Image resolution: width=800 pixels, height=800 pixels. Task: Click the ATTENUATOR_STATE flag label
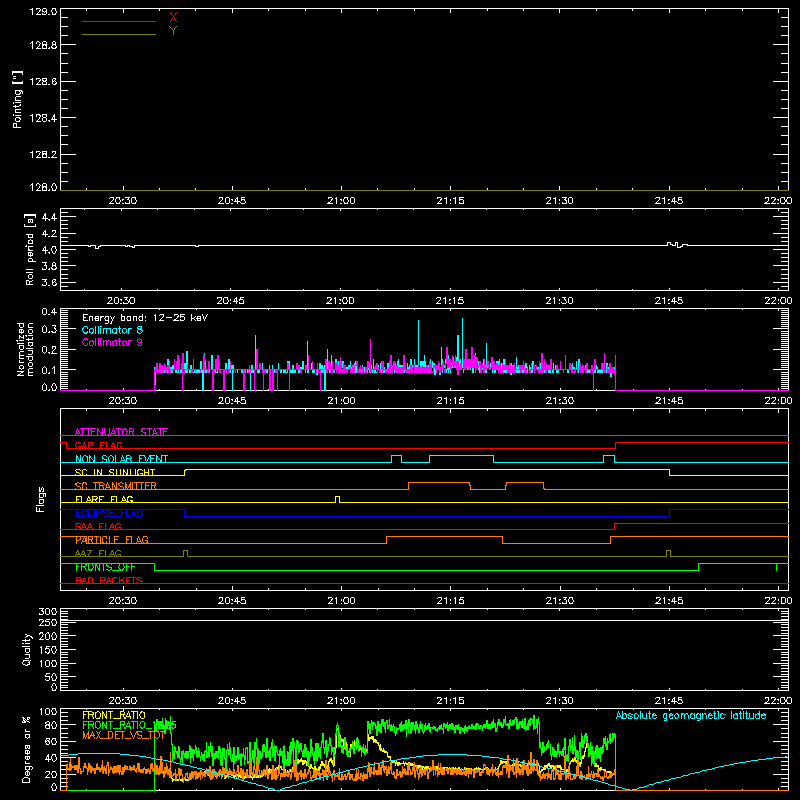(121, 432)
